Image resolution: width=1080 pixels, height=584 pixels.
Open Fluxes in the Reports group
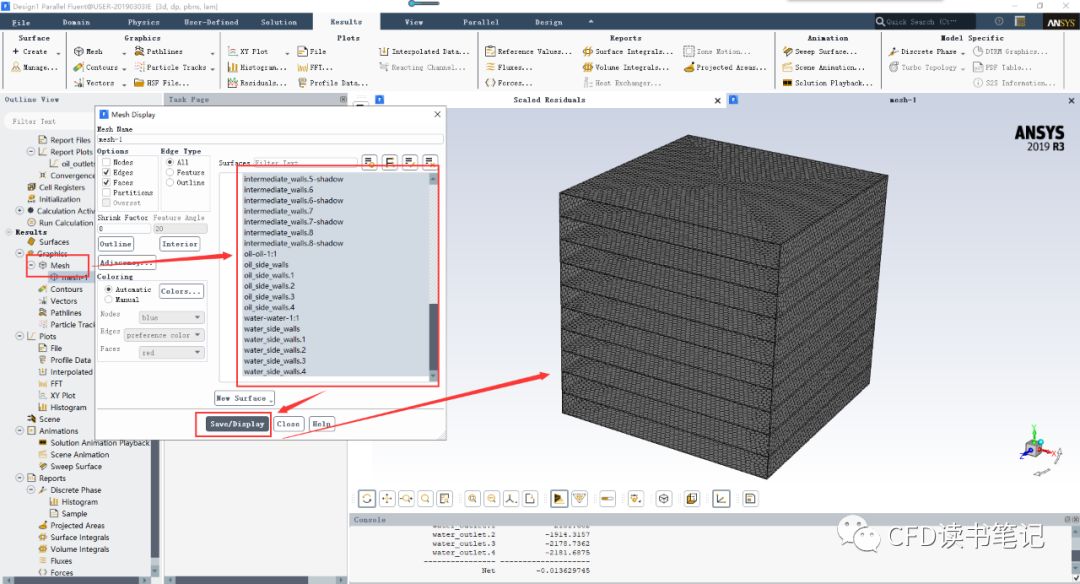(x=509, y=67)
